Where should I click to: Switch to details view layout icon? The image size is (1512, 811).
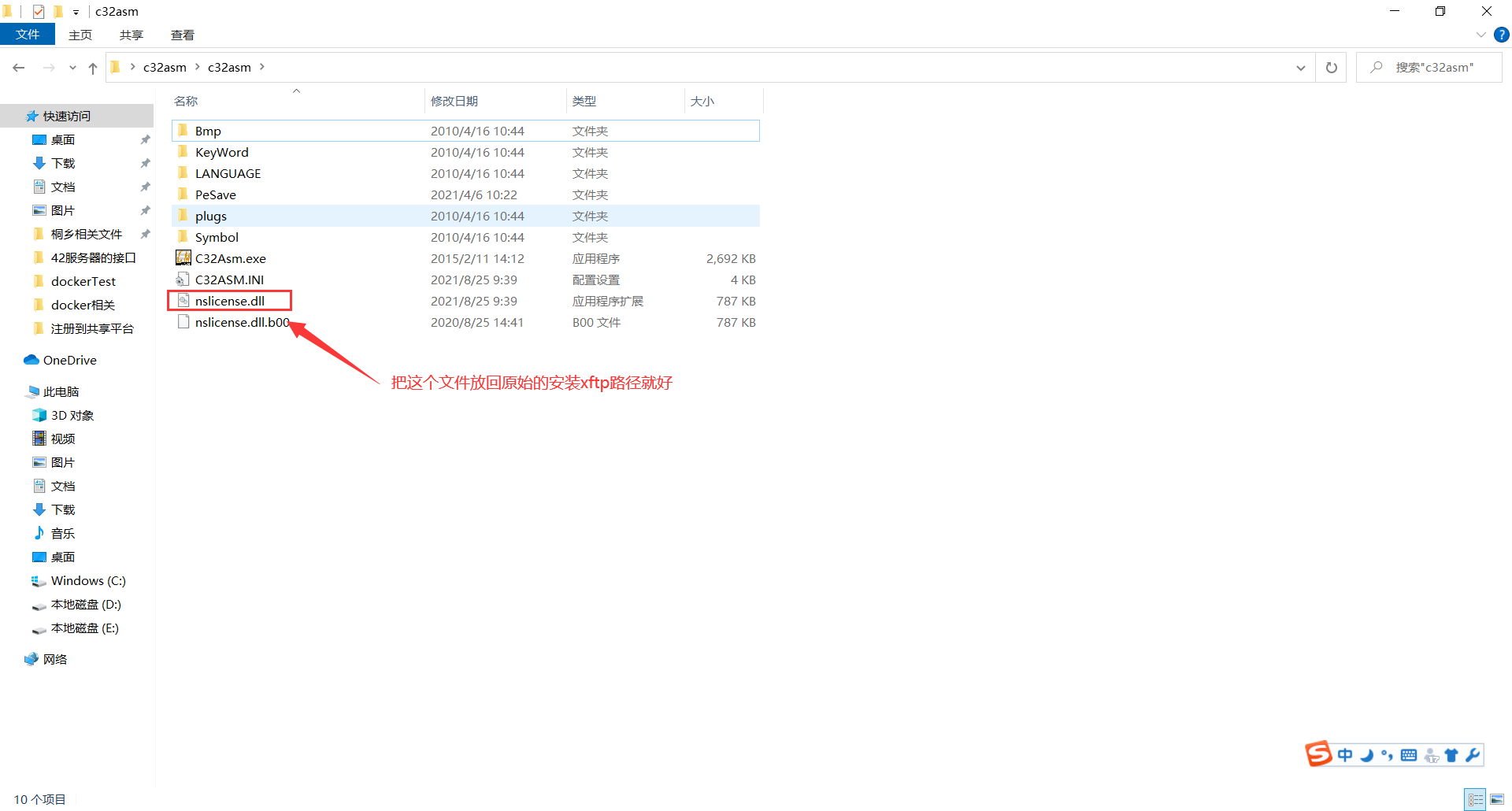1475,799
